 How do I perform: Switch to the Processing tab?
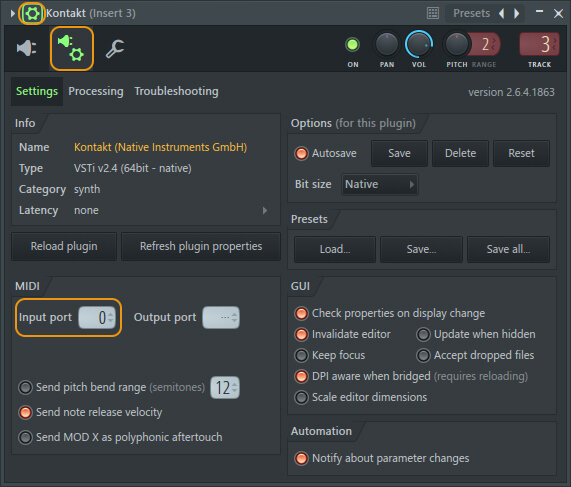(x=96, y=91)
